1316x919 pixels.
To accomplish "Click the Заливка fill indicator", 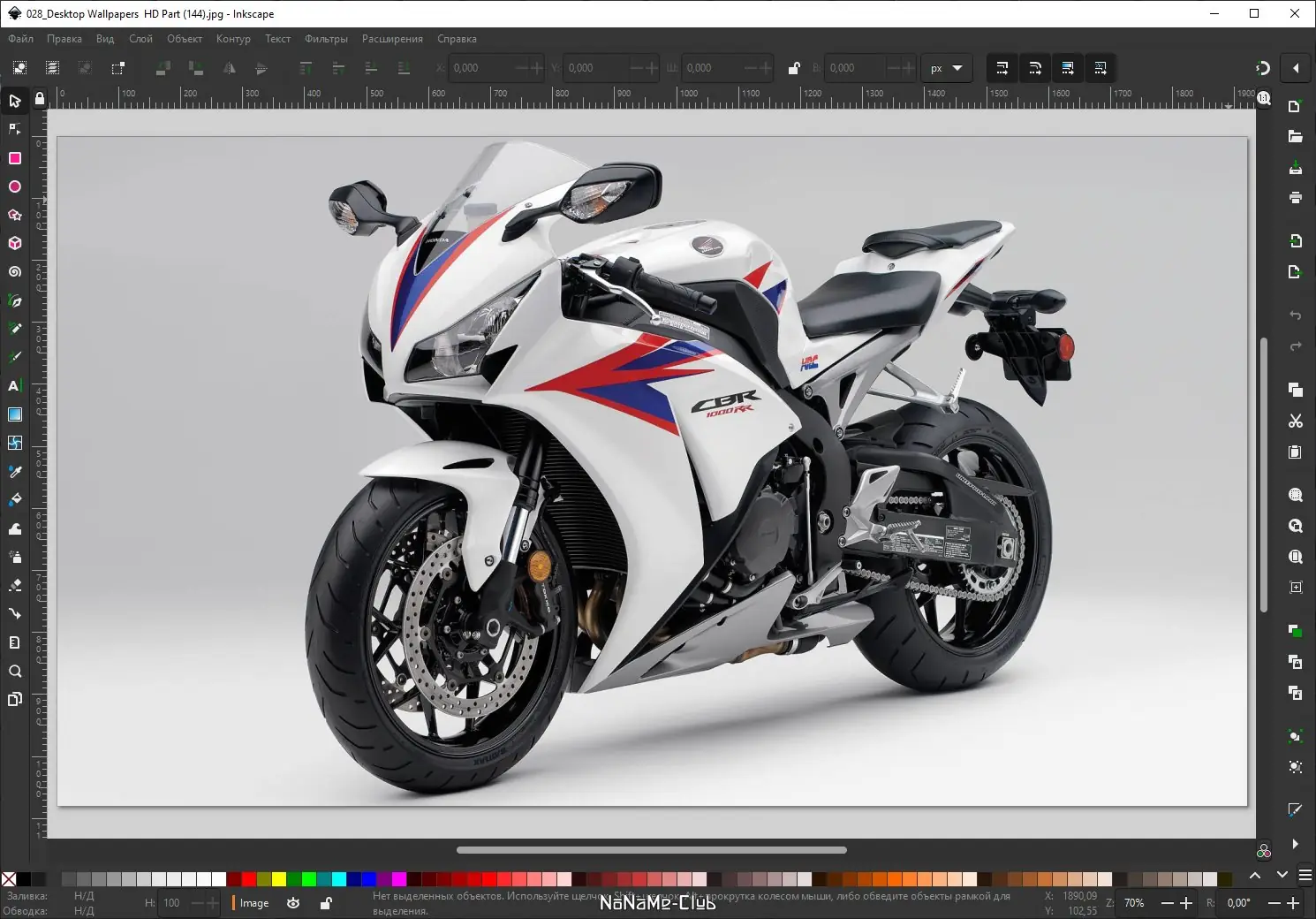I will [x=84, y=896].
